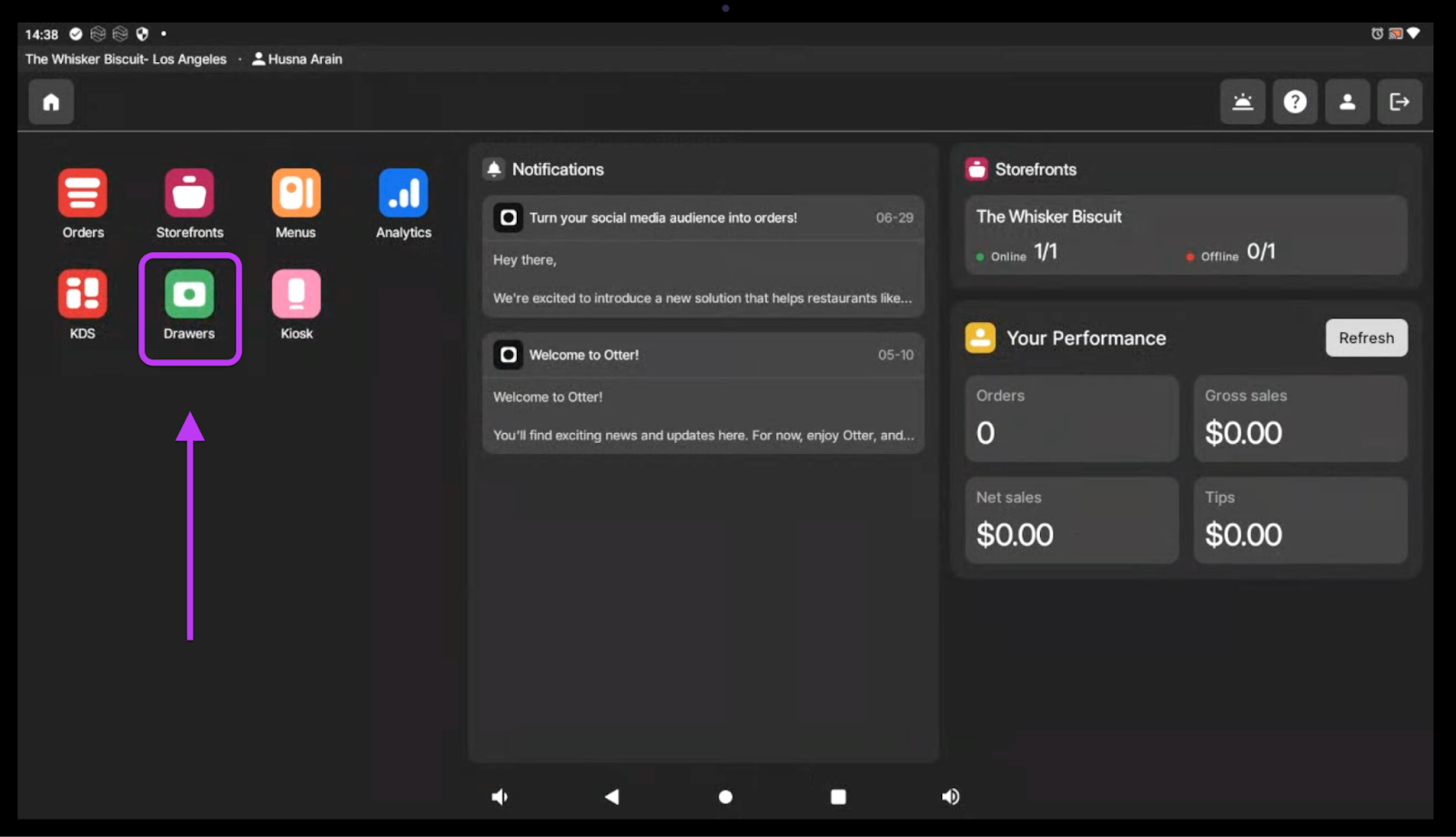Open the Storefronts app icon

189,195
